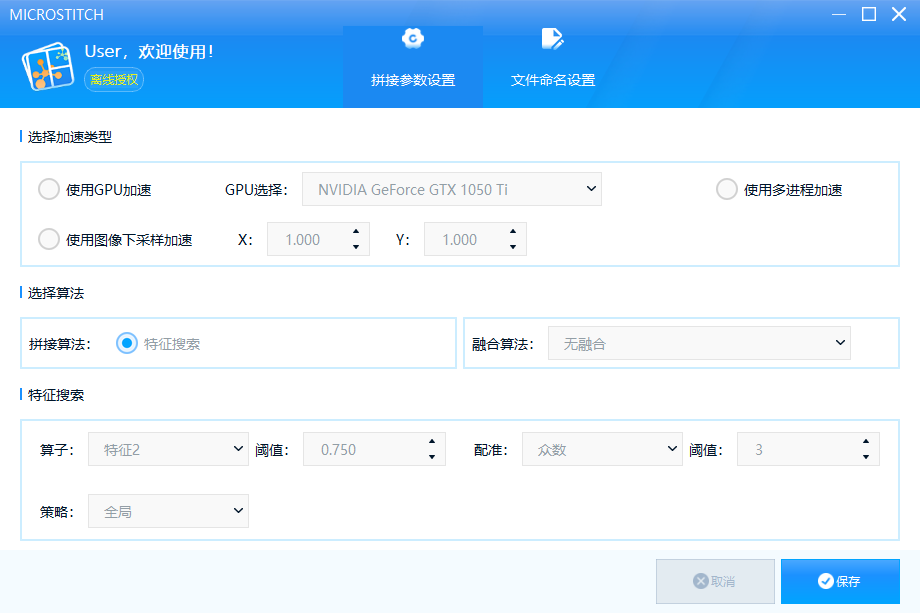Open the window options dropdown in title bar

tap(838, 14)
